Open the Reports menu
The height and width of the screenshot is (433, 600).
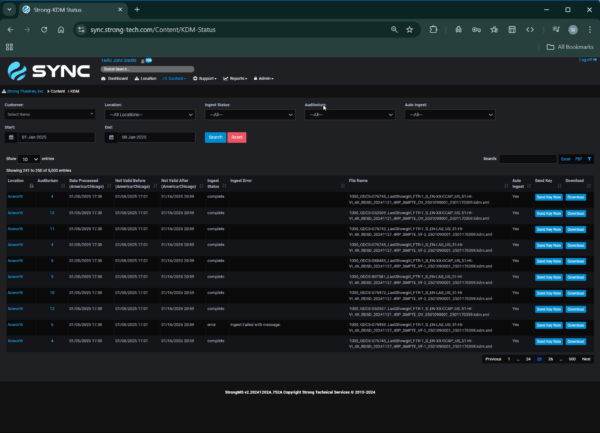click(238, 78)
